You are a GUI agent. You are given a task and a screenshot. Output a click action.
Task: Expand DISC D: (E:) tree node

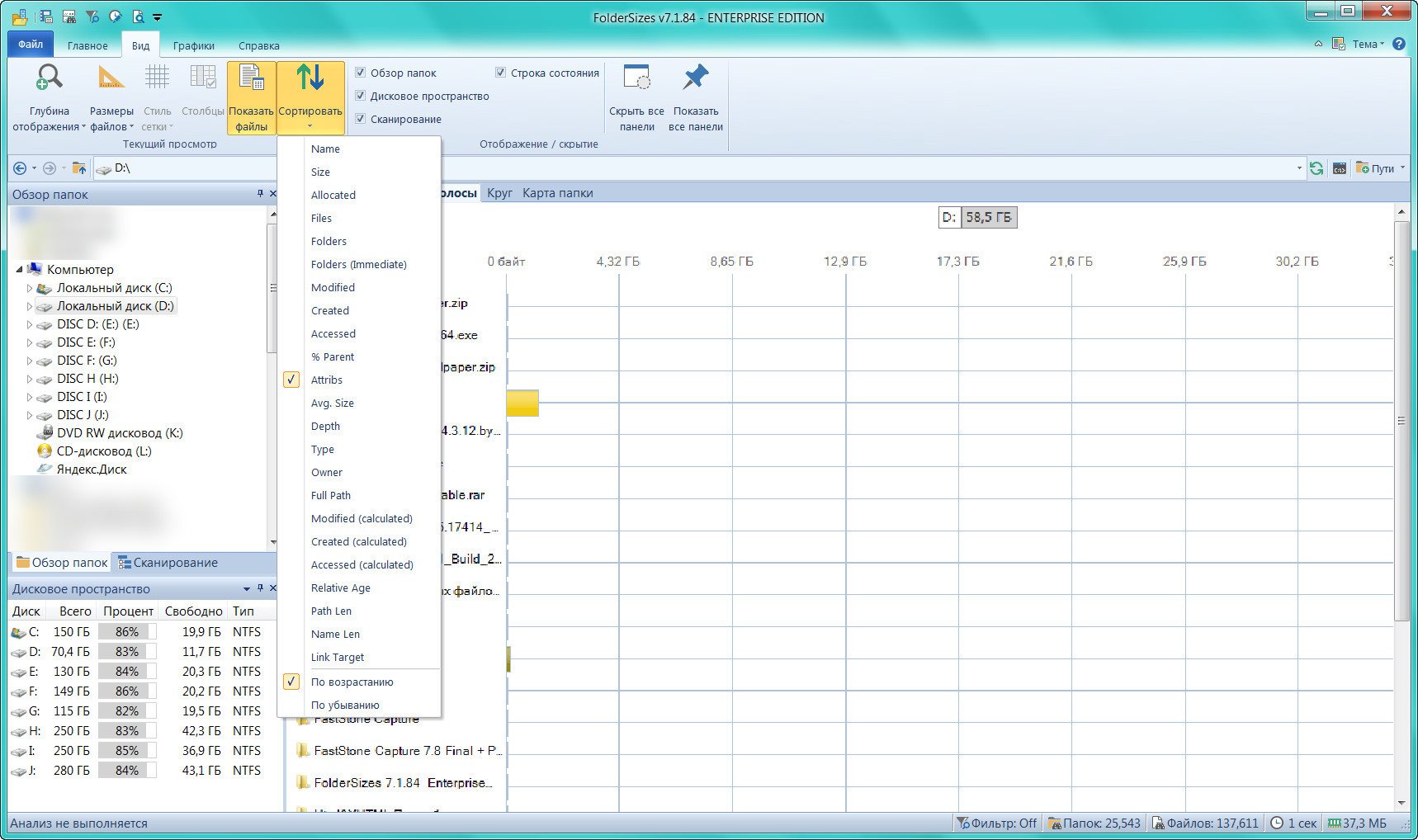(29, 324)
